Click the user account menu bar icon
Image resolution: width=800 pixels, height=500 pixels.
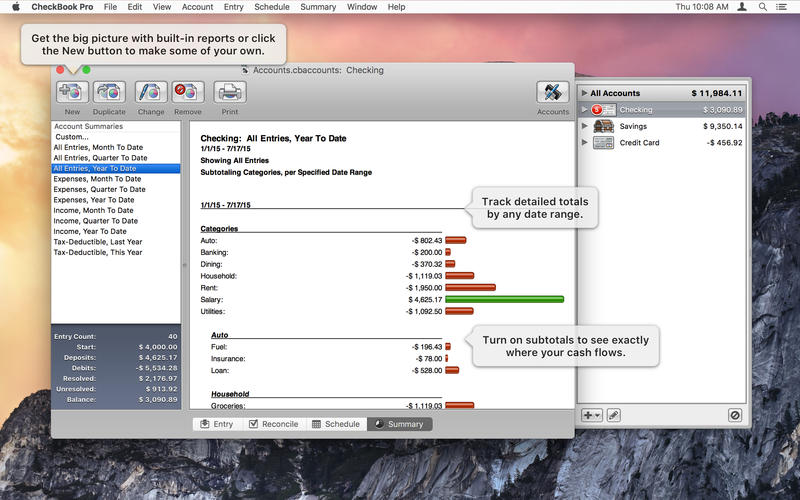pyautogui.click(x=742, y=7)
